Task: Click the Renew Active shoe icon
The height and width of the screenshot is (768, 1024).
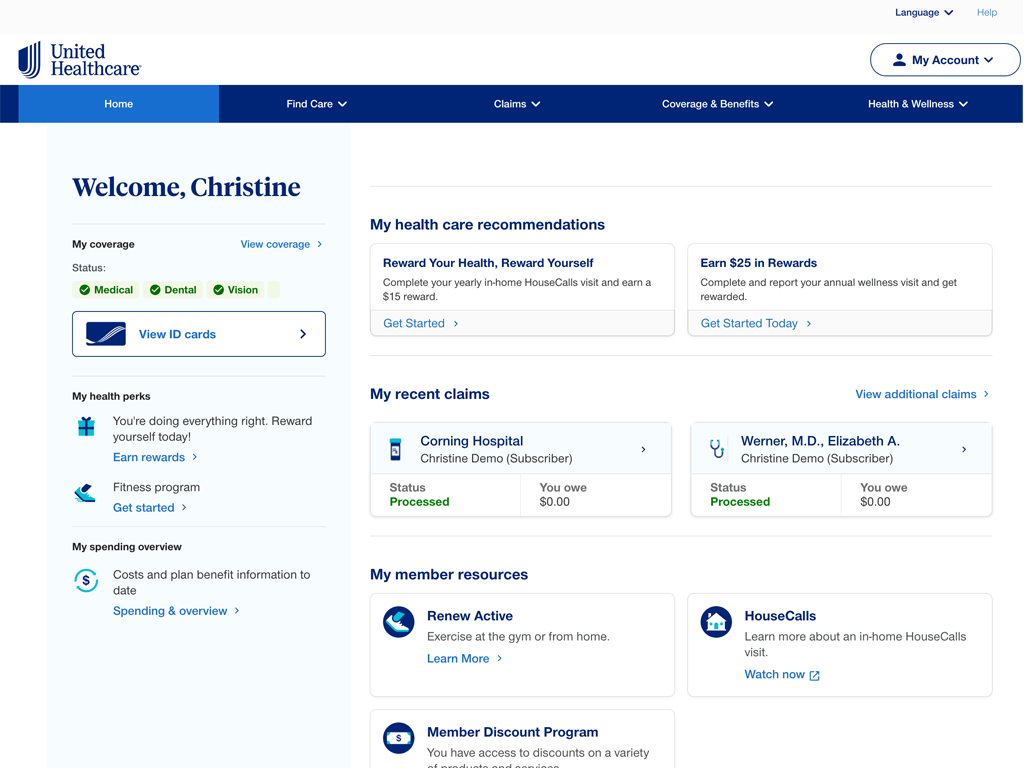Action: pyautogui.click(x=398, y=622)
